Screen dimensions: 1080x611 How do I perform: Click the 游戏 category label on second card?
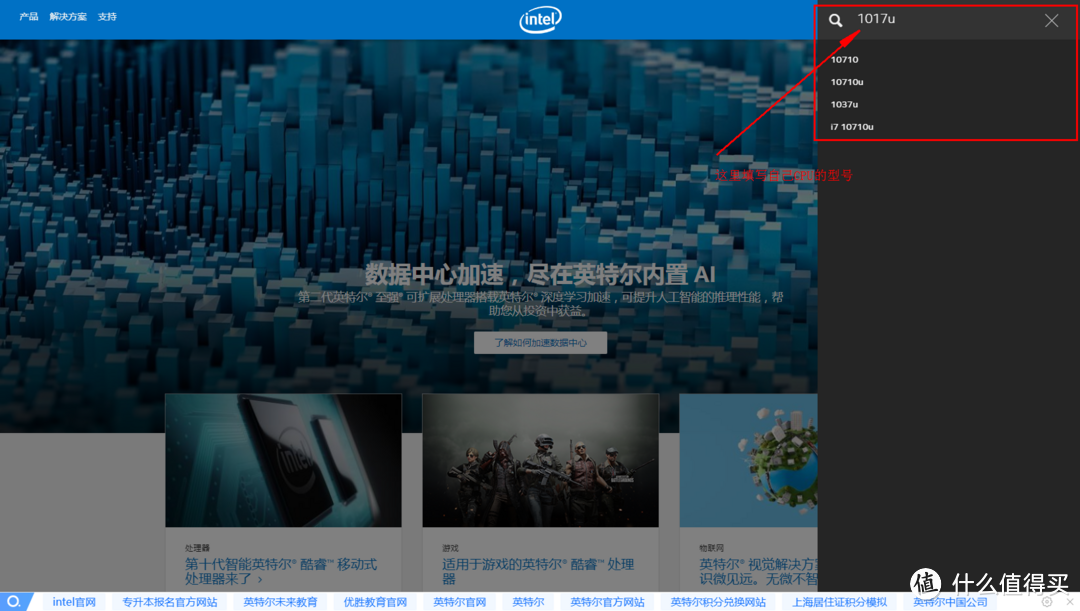click(x=450, y=548)
